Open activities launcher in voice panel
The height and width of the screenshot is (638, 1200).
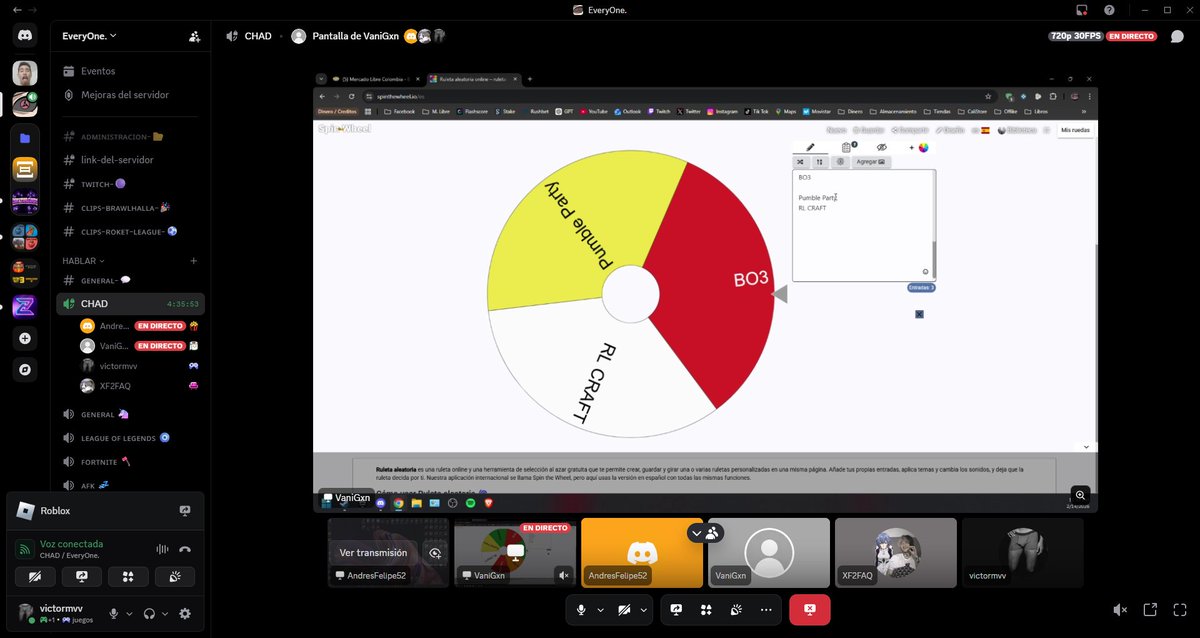(128, 577)
